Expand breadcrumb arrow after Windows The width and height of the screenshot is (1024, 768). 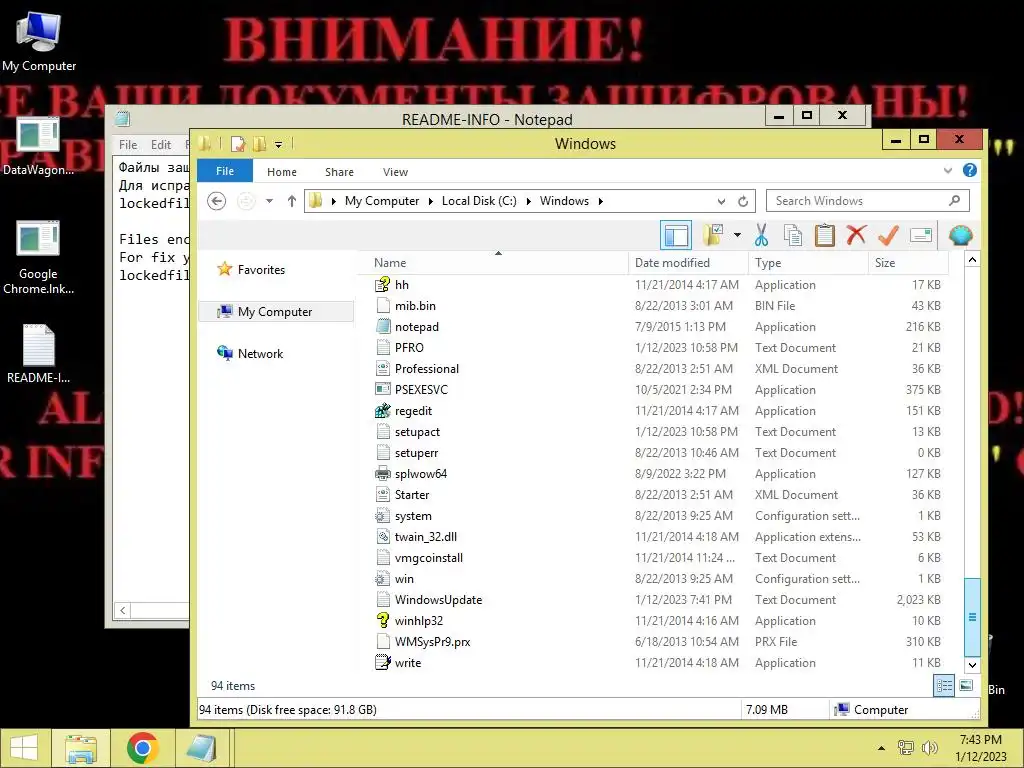[600, 201]
